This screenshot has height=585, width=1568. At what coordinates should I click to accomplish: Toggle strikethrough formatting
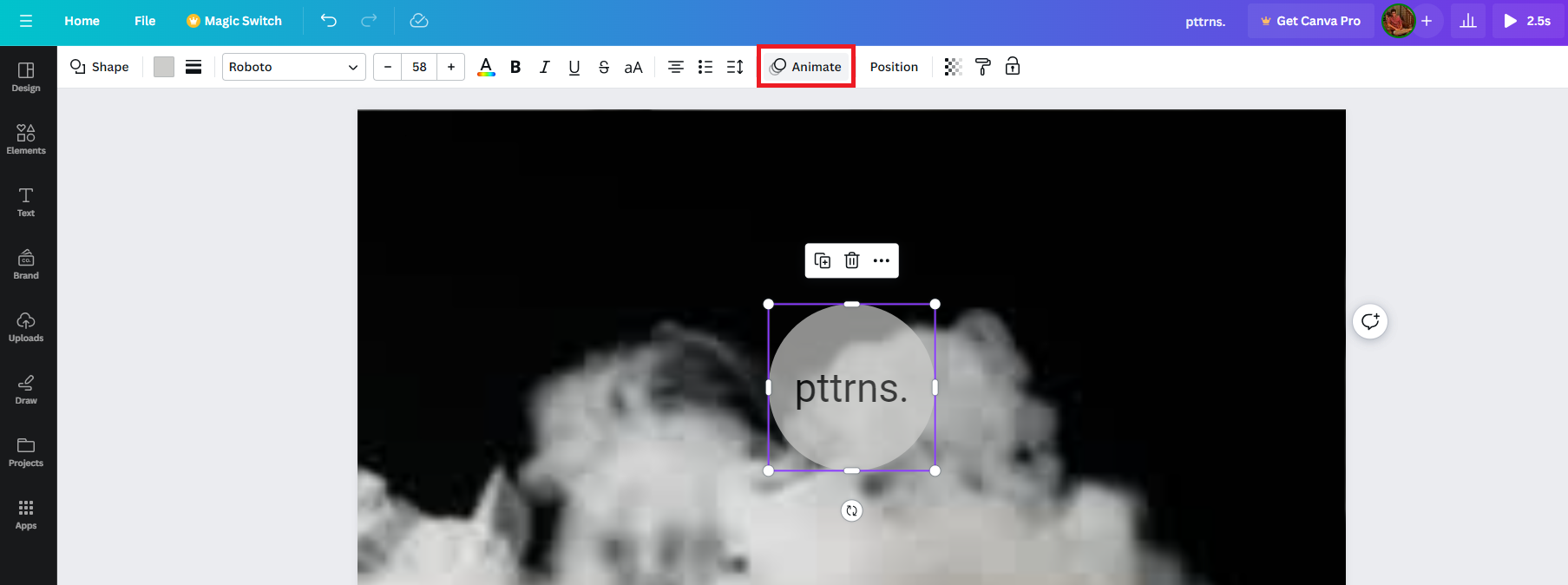click(x=604, y=67)
